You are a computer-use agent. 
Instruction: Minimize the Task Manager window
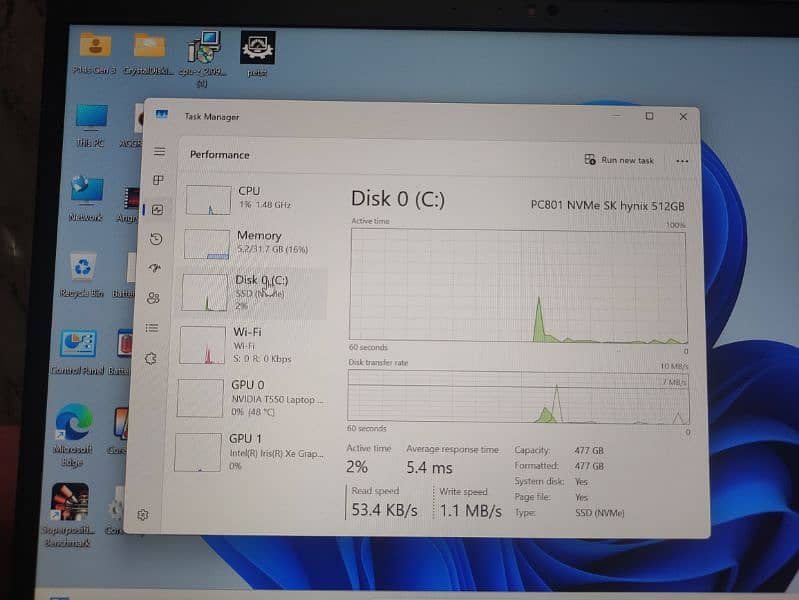point(617,116)
